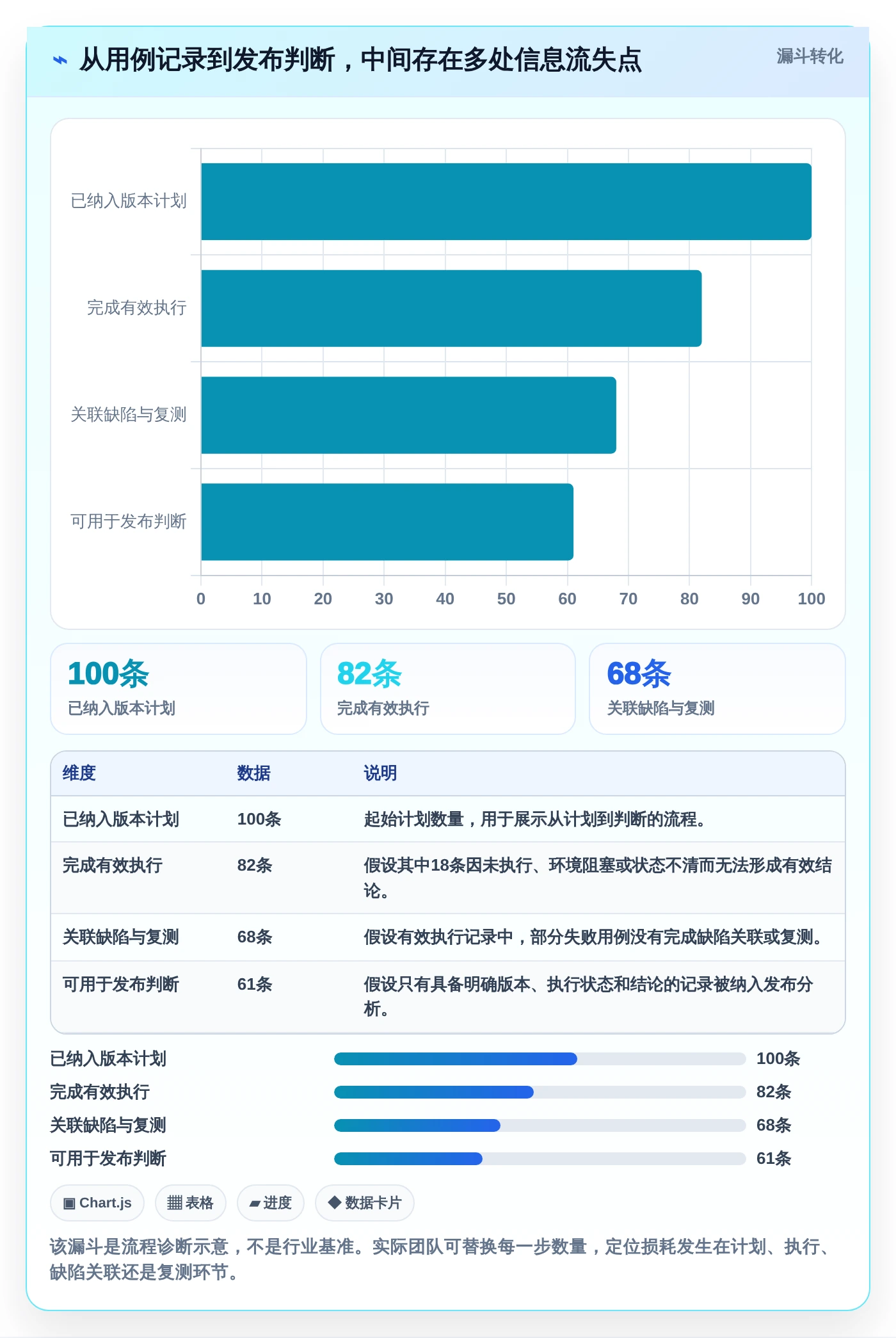Click the 已纳入版本计划 bar in chart
Screen dimensions: 896x1338
(506, 202)
